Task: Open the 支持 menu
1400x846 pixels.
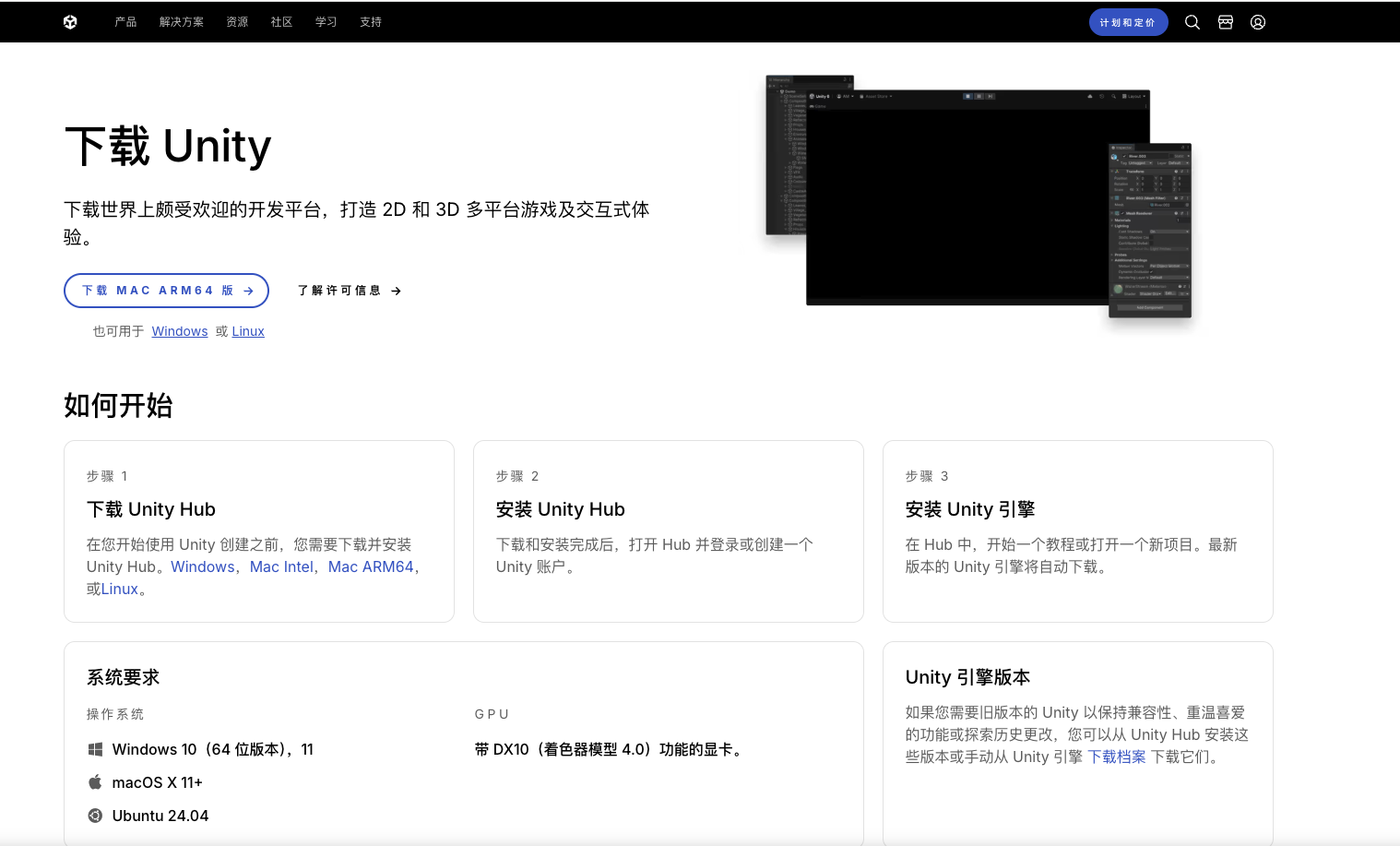Action: [371, 22]
